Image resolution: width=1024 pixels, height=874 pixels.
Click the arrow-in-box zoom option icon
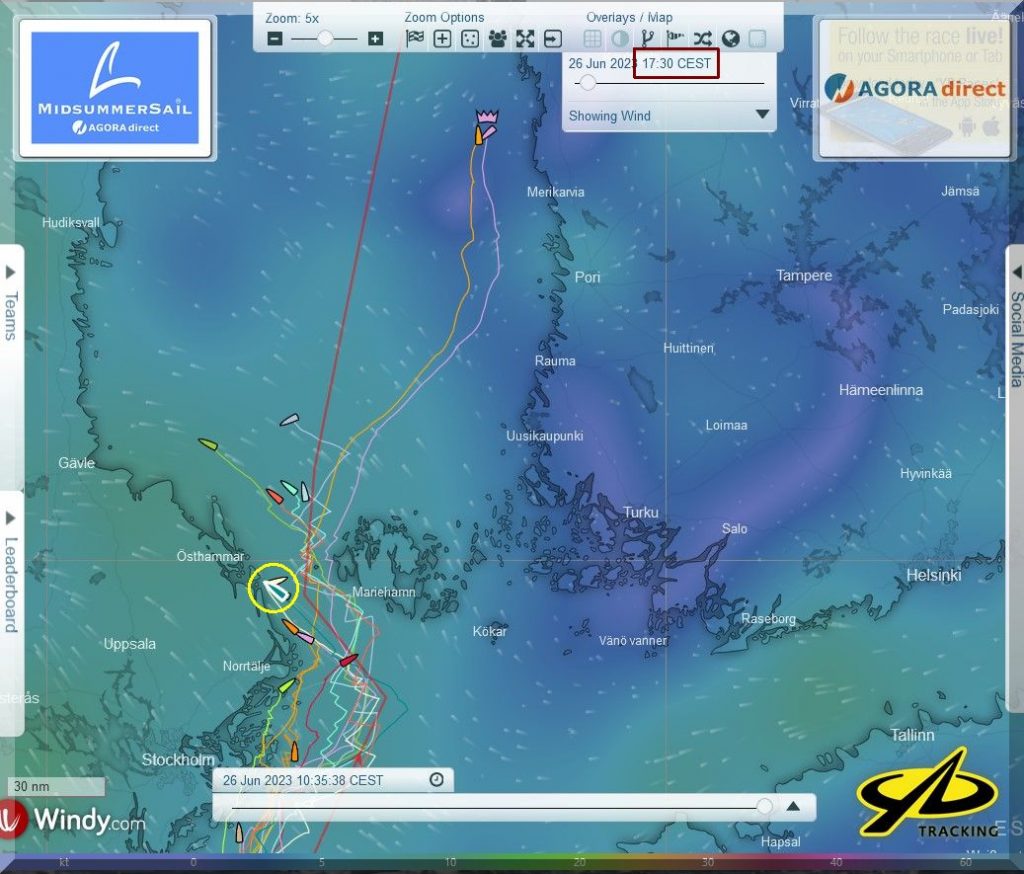tap(553, 39)
